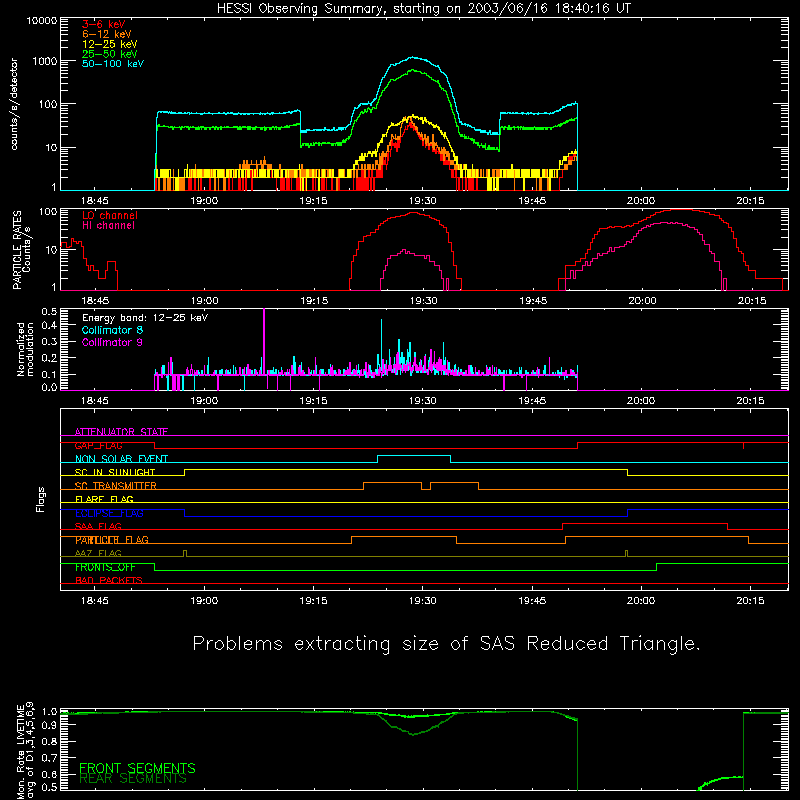Click the Mon. Rate LIVETIME axis label
The height and width of the screenshot is (800, 800).
pos(25,751)
